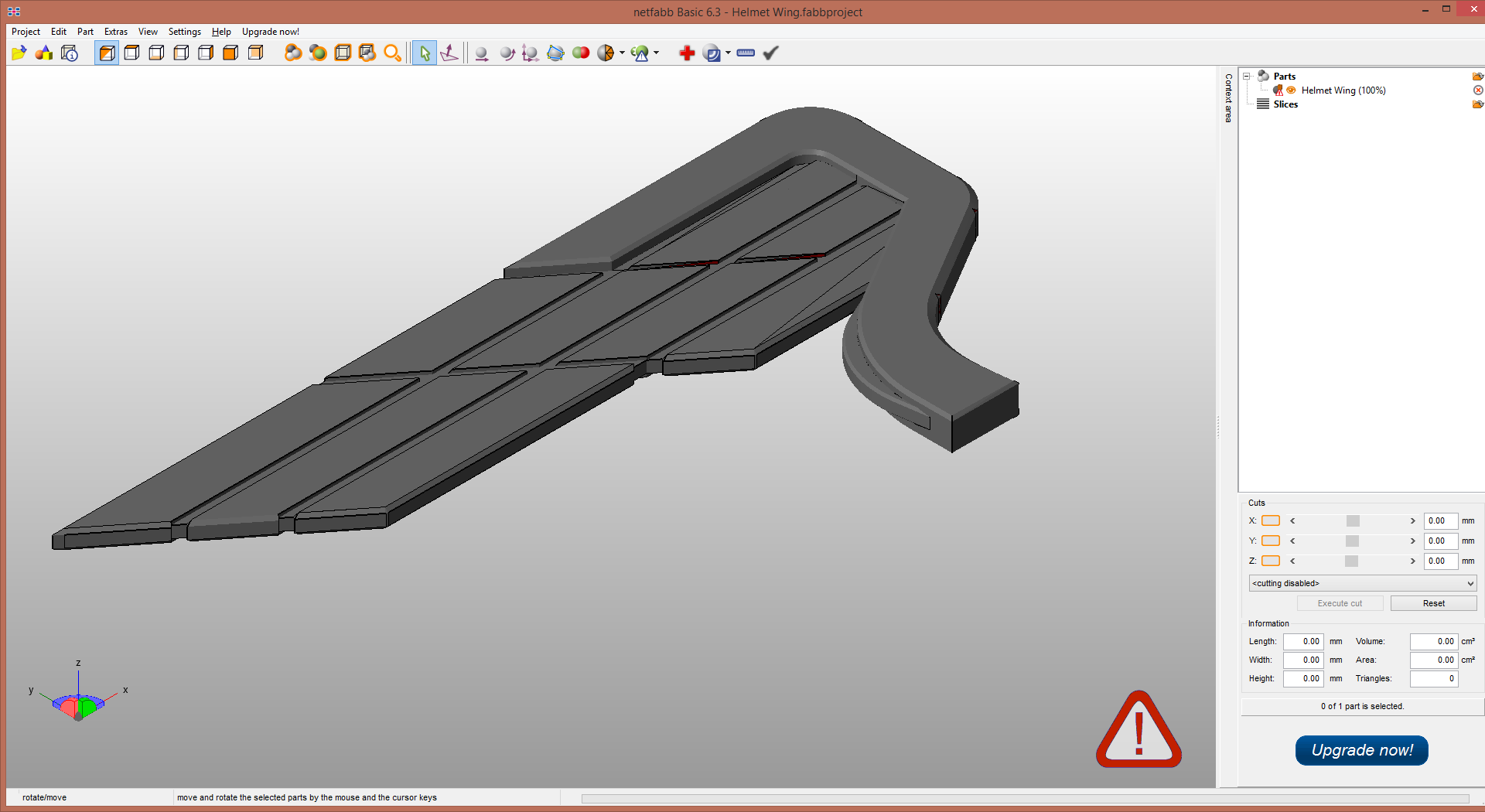Click the X cut value input field
Viewport: 1485px width, 812px height.
point(1439,521)
